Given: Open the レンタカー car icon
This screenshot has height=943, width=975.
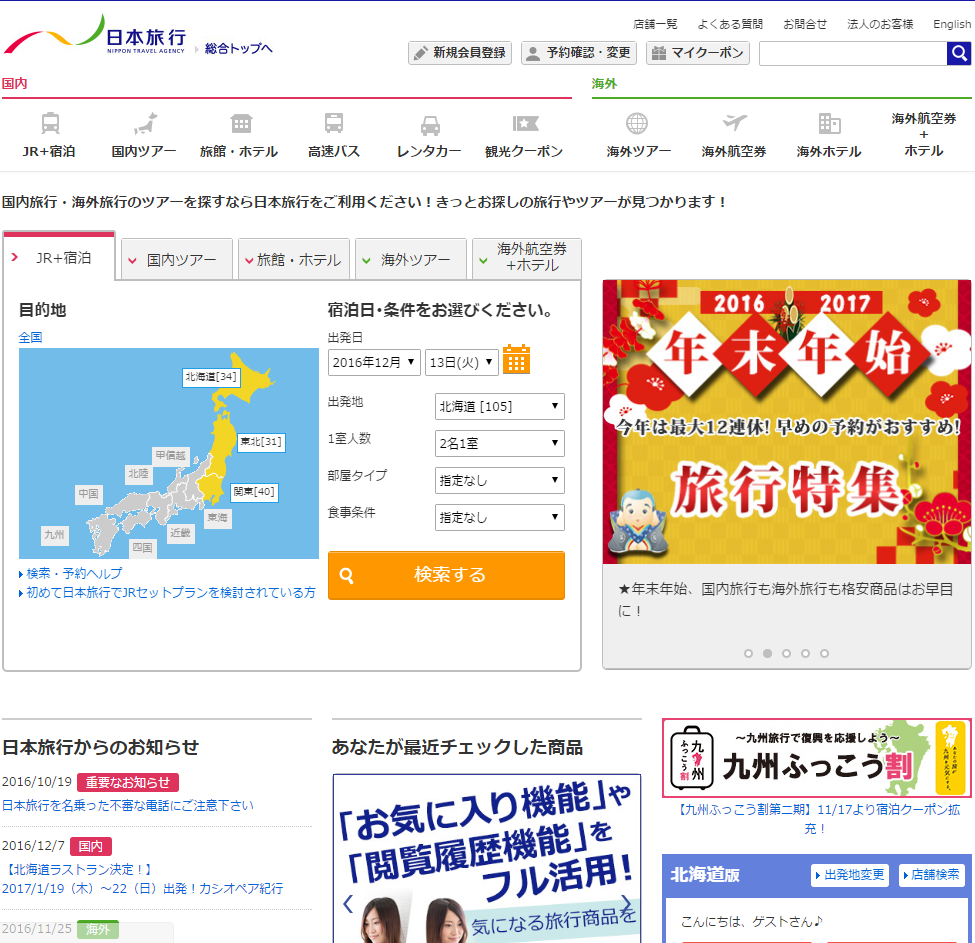Looking at the screenshot, I should [x=429, y=125].
